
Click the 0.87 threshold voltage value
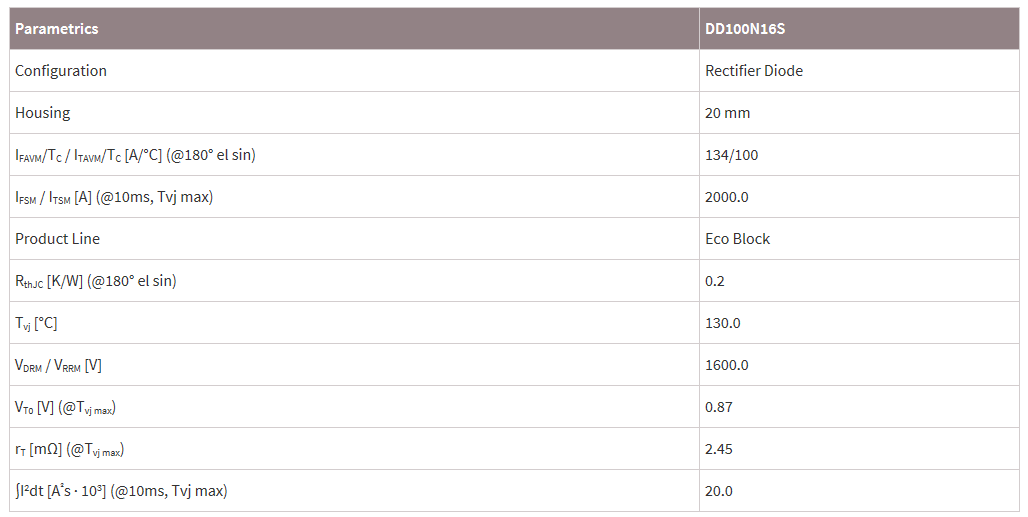pyautogui.click(x=719, y=407)
